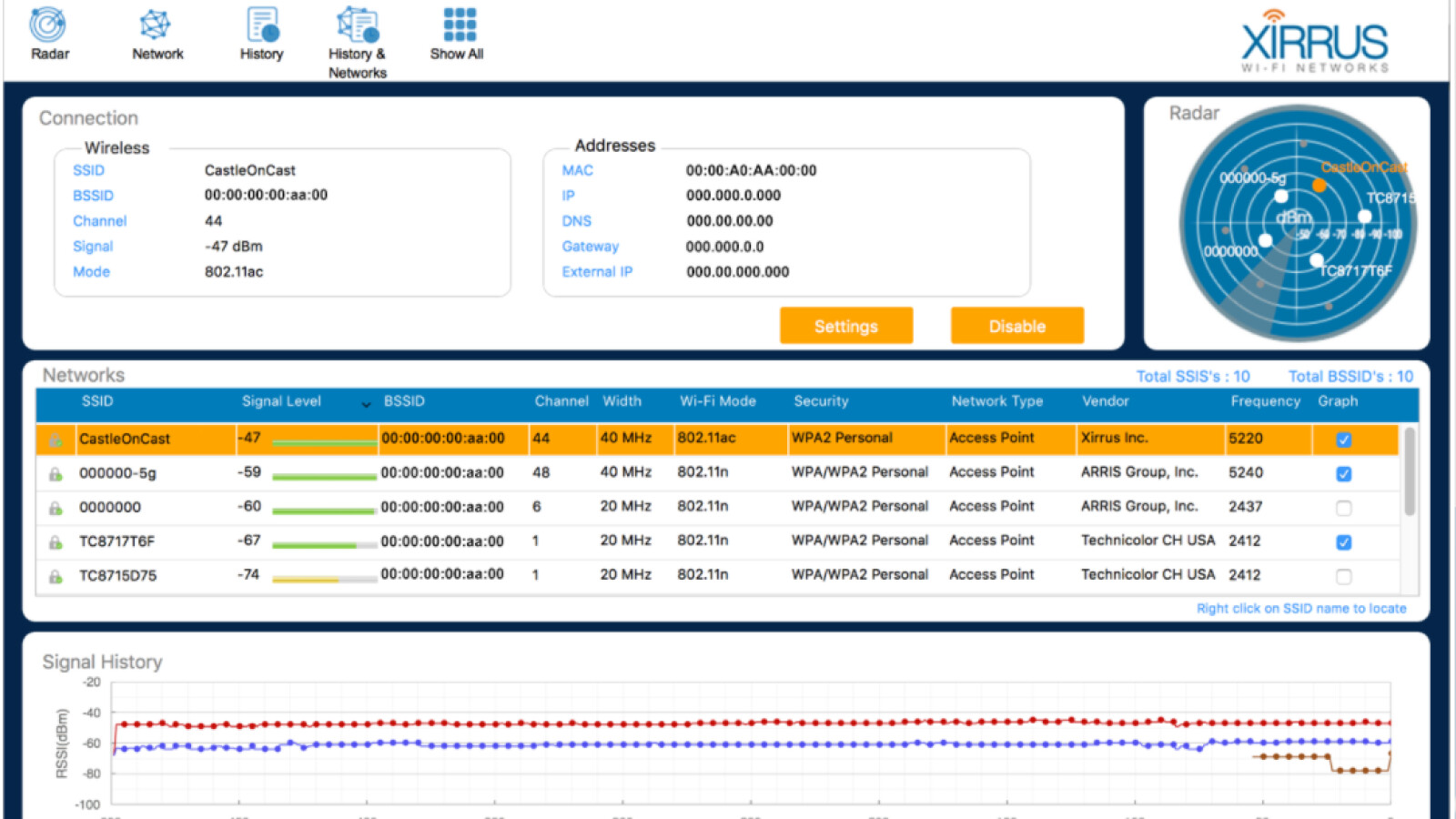The width and height of the screenshot is (1456, 819).
Task: Open the Radar view icon
Action: [x=48, y=25]
